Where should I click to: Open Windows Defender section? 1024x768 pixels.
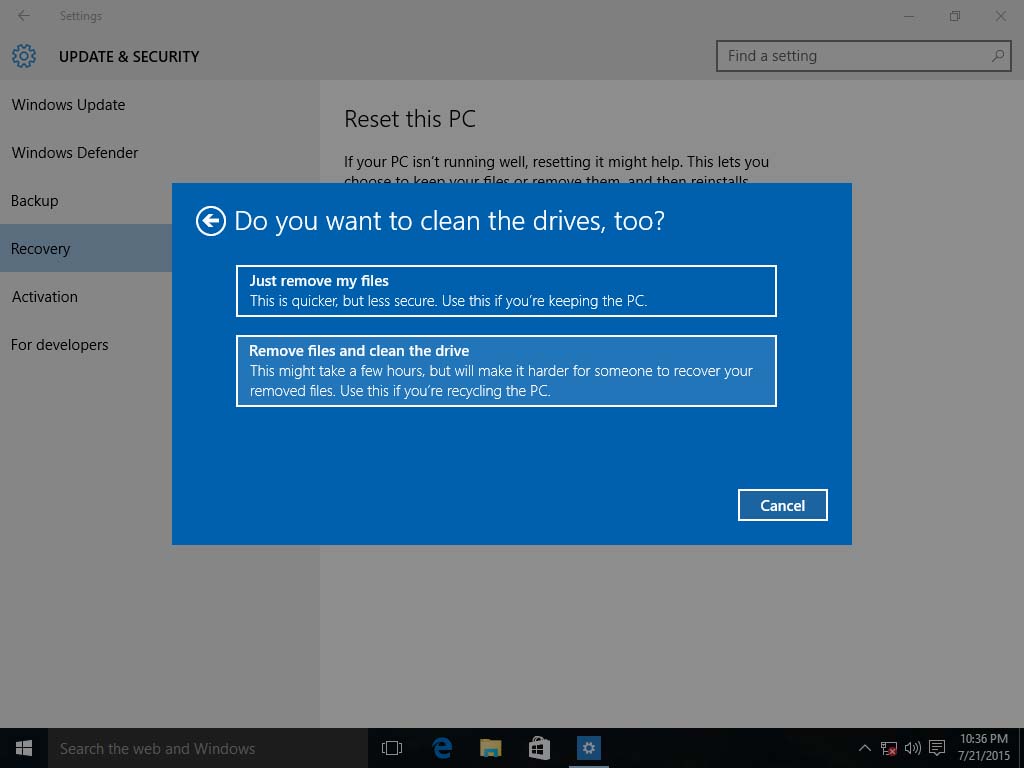click(75, 153)
